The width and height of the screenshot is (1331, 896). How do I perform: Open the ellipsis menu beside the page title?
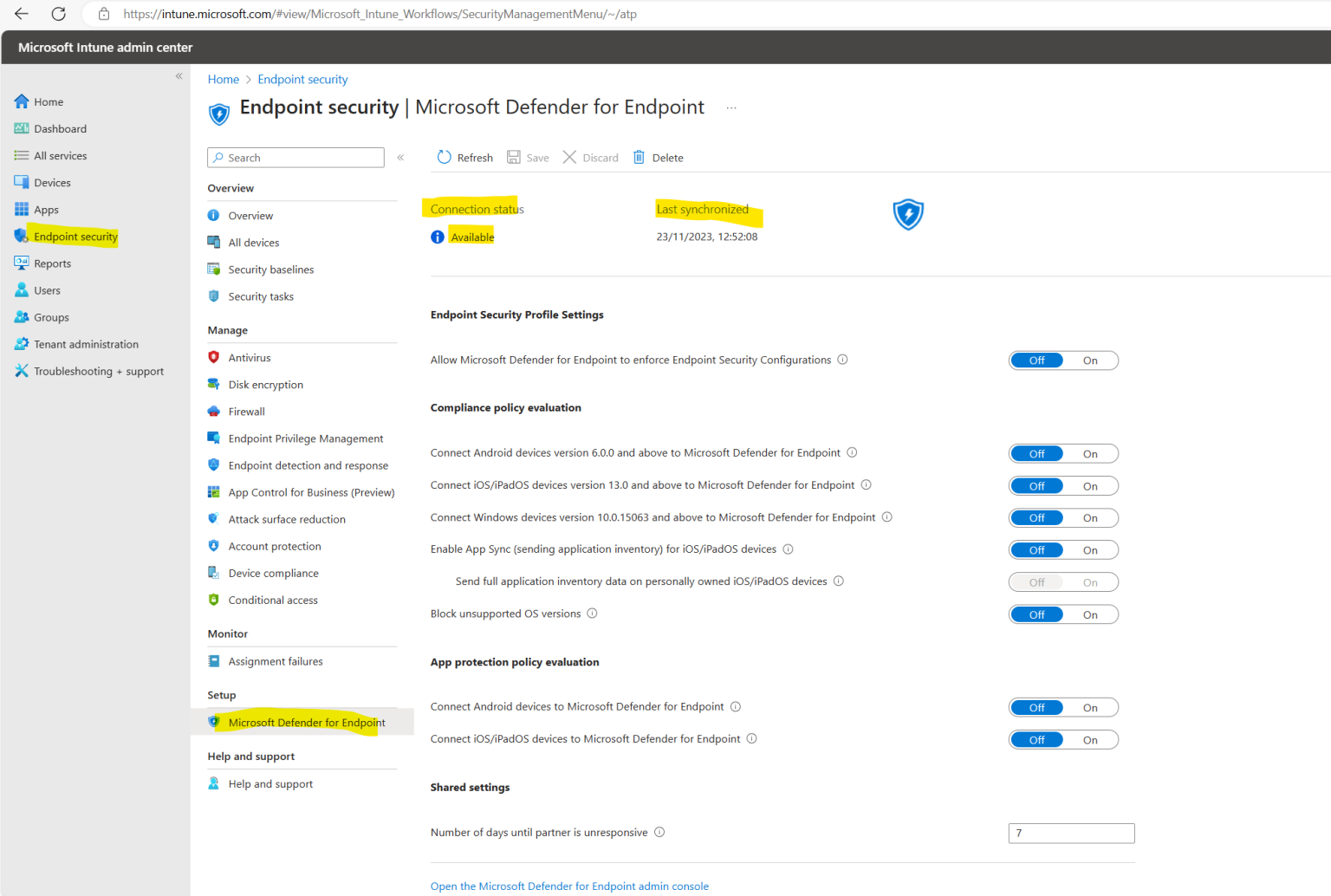pyautogui.click(x=731, y=107)
